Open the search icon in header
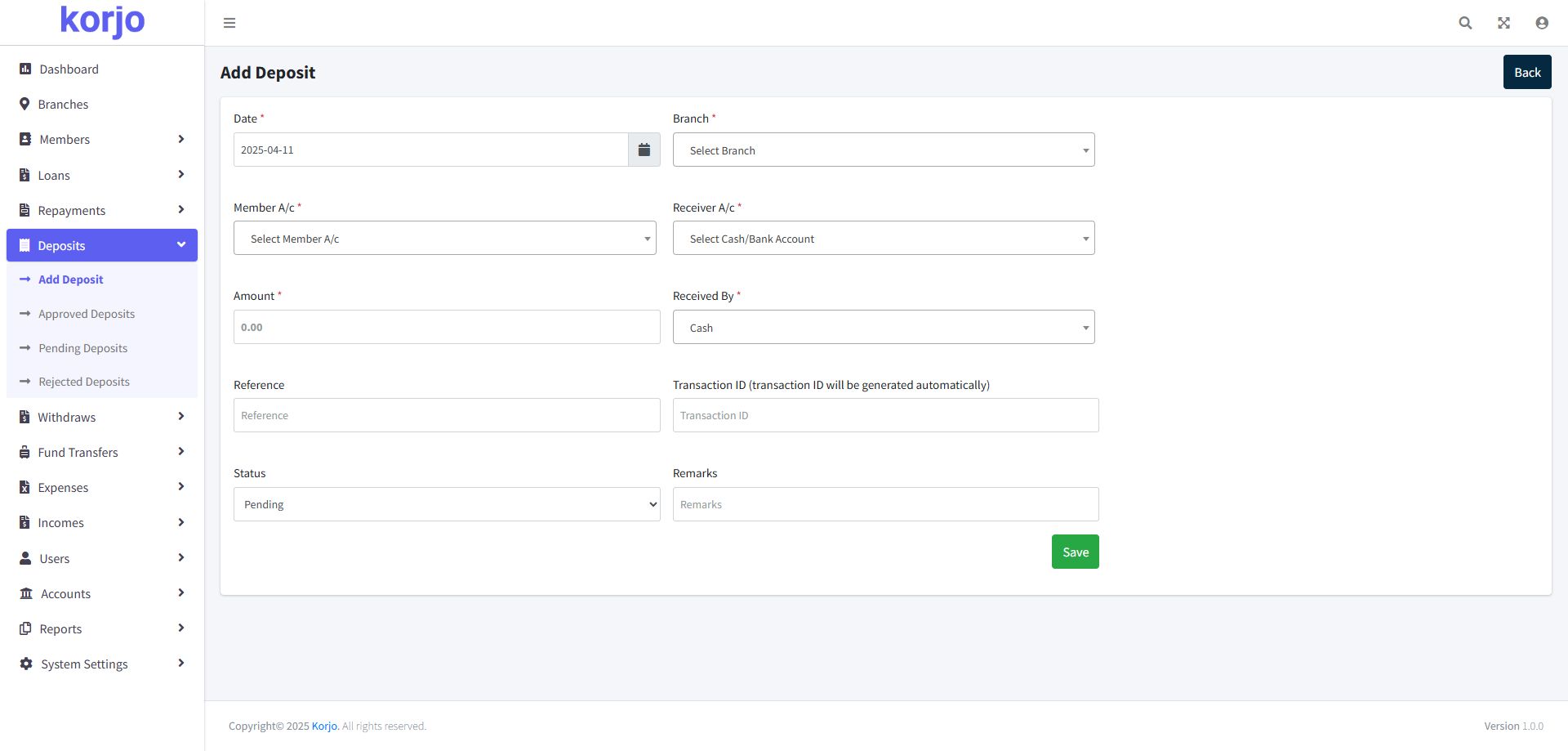 [x=1465, y=23]
